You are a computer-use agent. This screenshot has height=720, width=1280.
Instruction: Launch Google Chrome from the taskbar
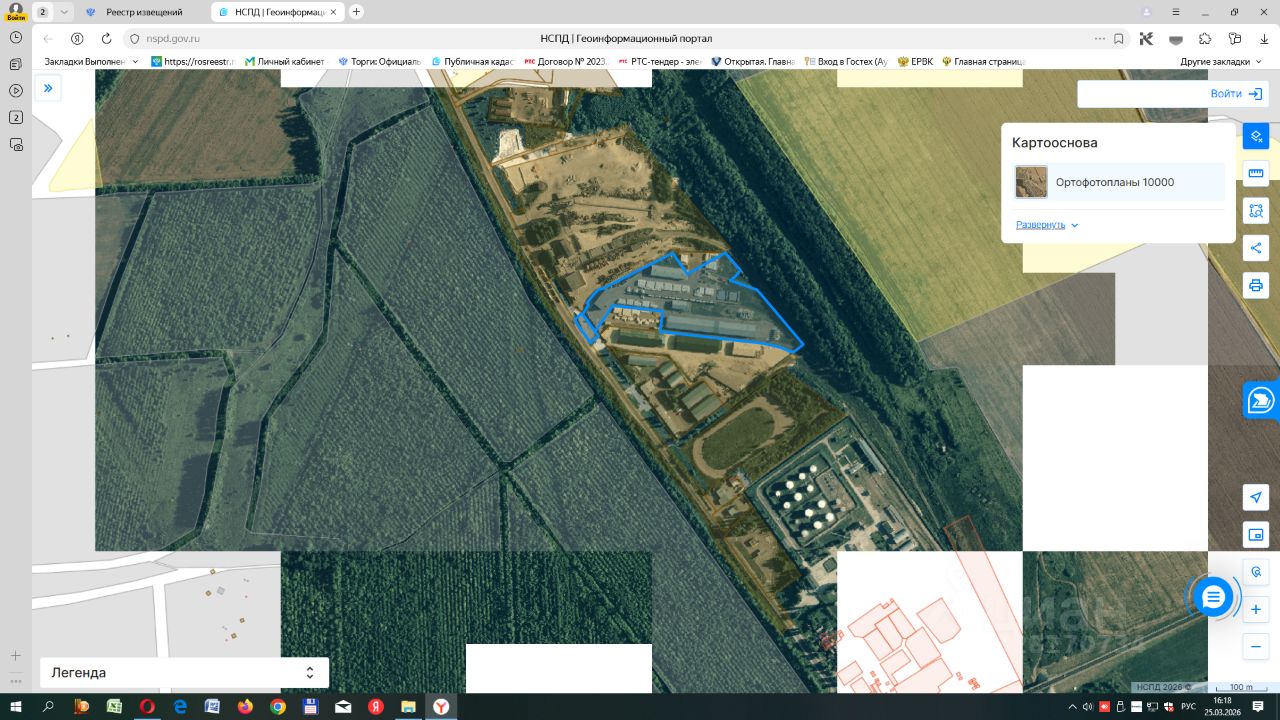click(278, 706)
